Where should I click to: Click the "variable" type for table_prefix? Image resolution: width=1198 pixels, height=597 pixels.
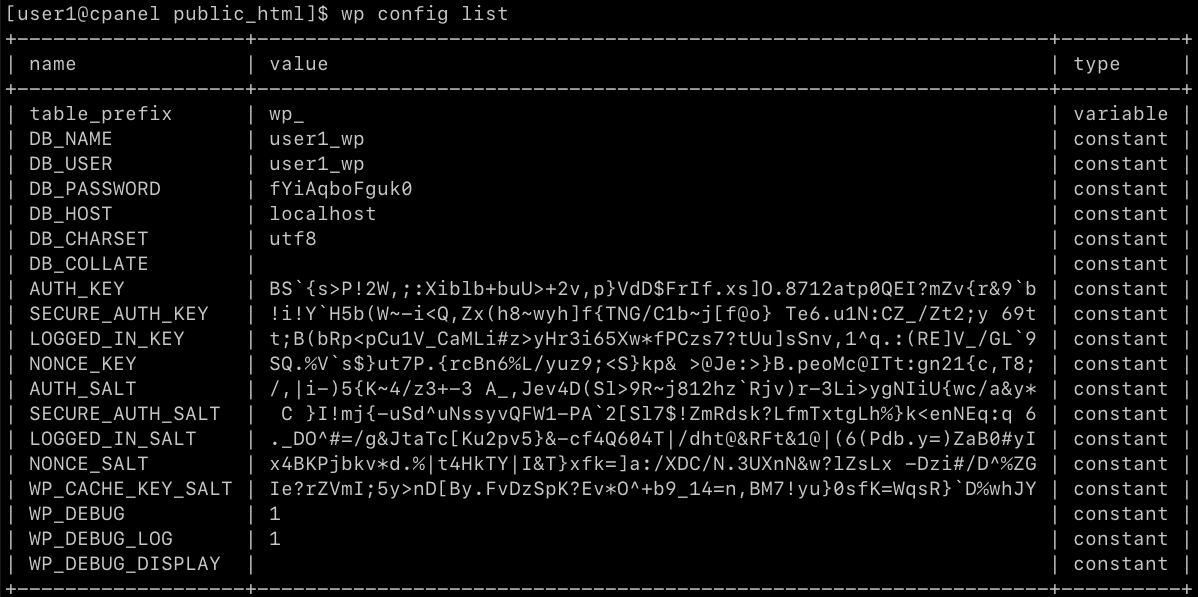(1120, 114)
